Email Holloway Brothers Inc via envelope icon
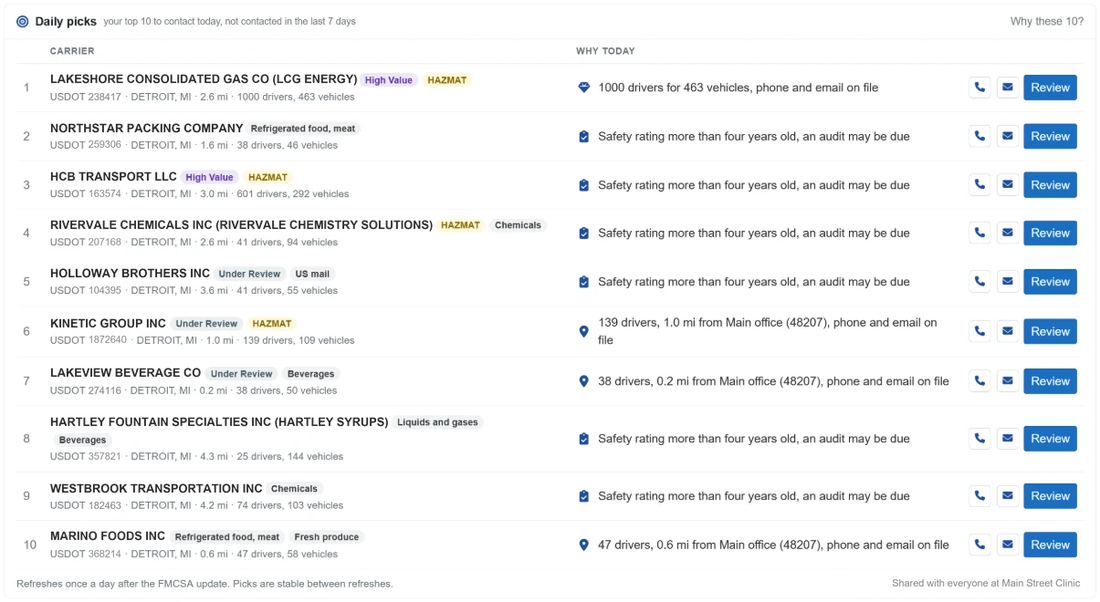 point(1007,281)
